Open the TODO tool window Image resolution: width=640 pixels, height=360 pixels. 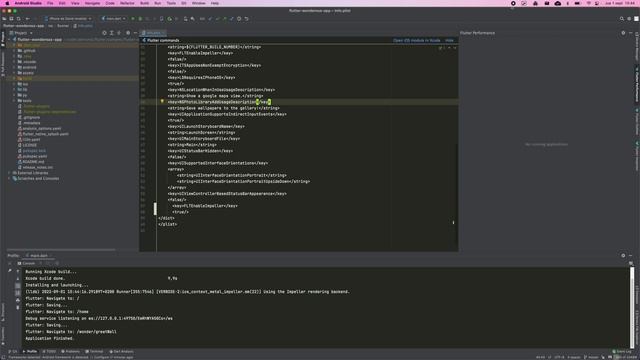pos(49,351)
